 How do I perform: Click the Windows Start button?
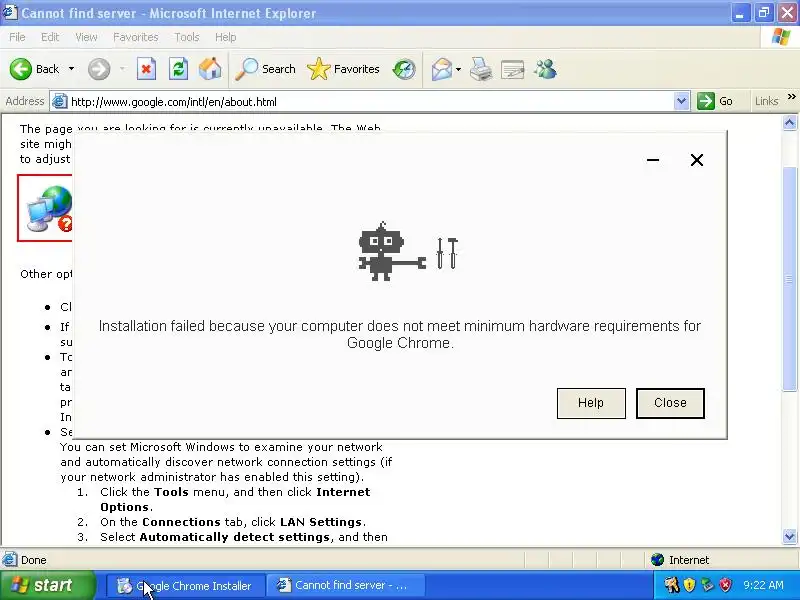(x=47, y=585)
